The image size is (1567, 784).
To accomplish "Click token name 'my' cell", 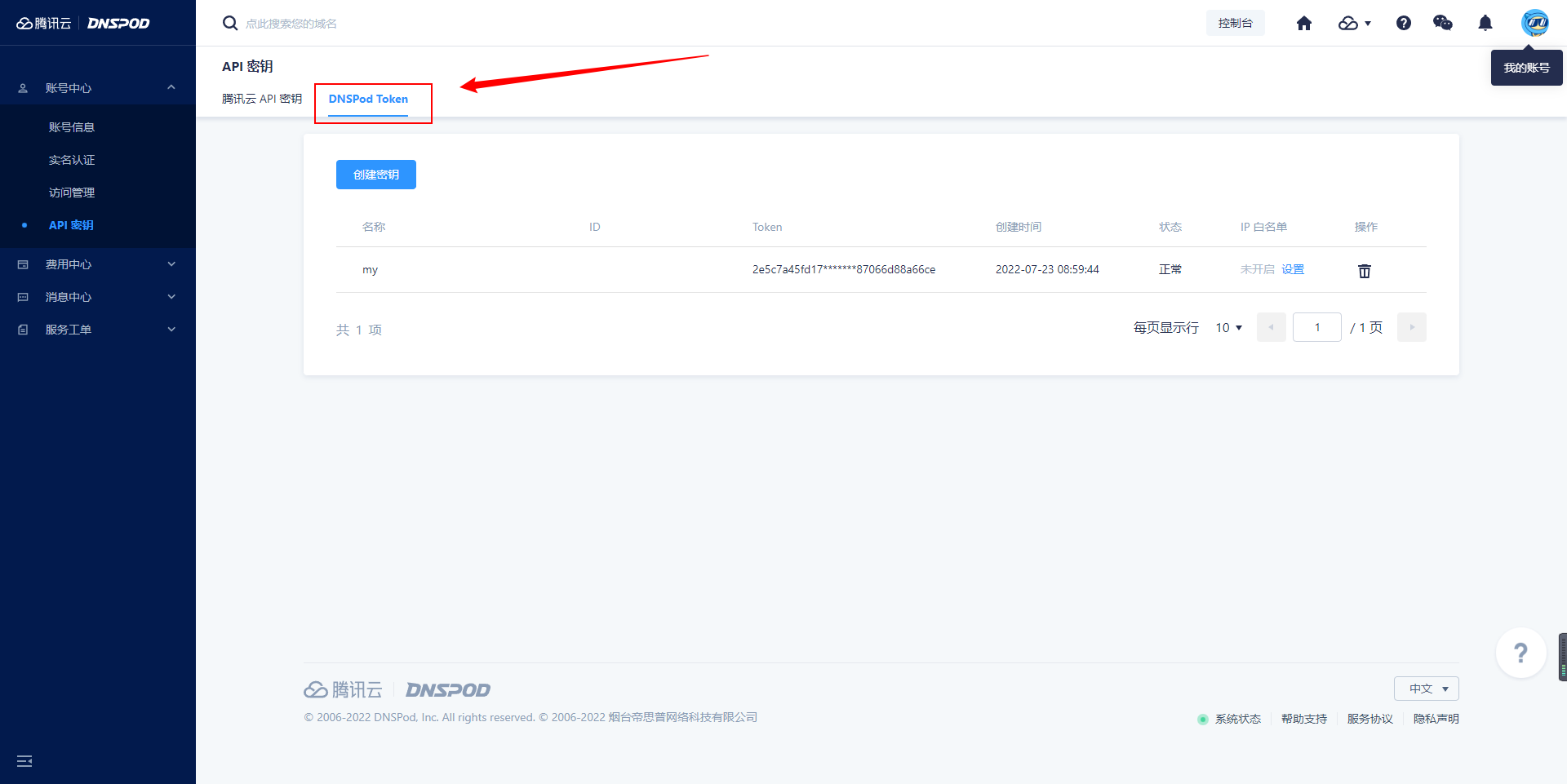I will 371,269.
